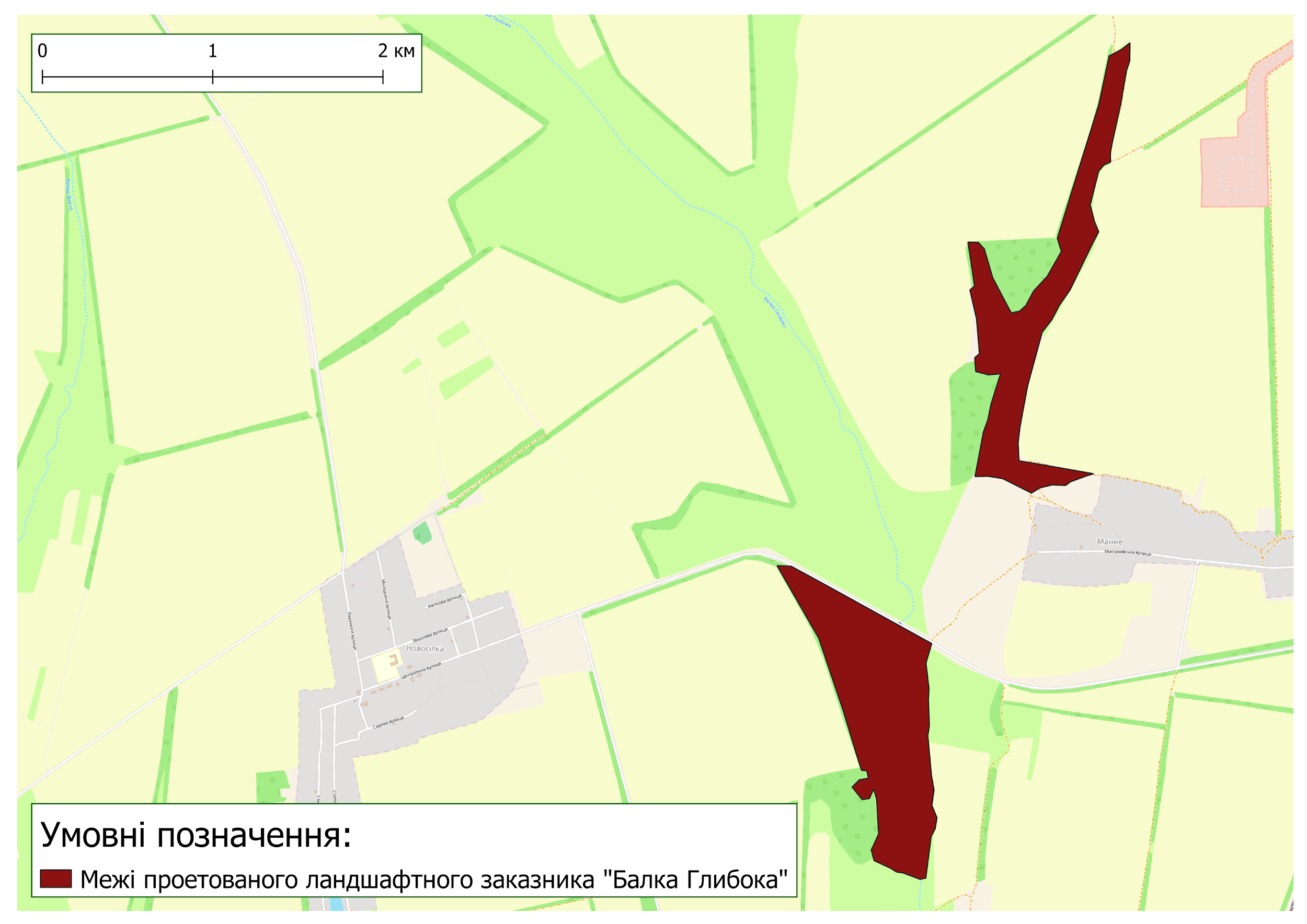Click the 'Садова вулиця' street label
The image size is (1307, 924).
388,723
